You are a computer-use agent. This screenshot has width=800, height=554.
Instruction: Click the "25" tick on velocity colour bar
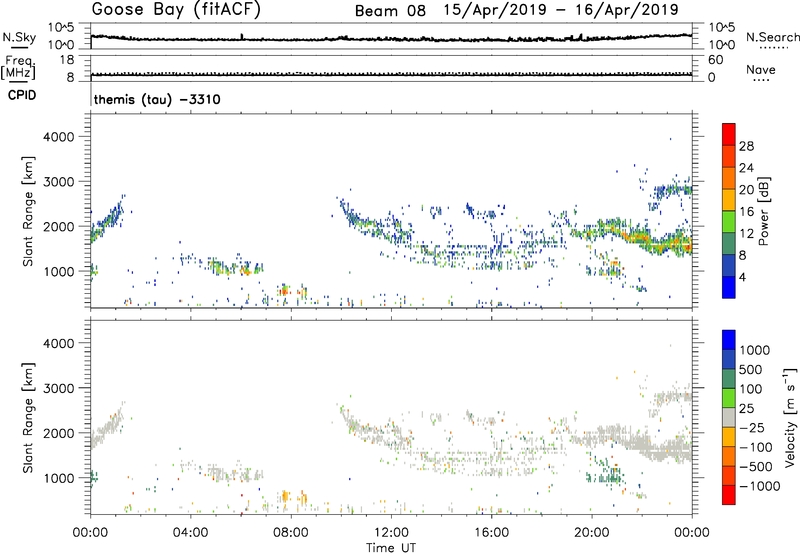tap(746, 409)
